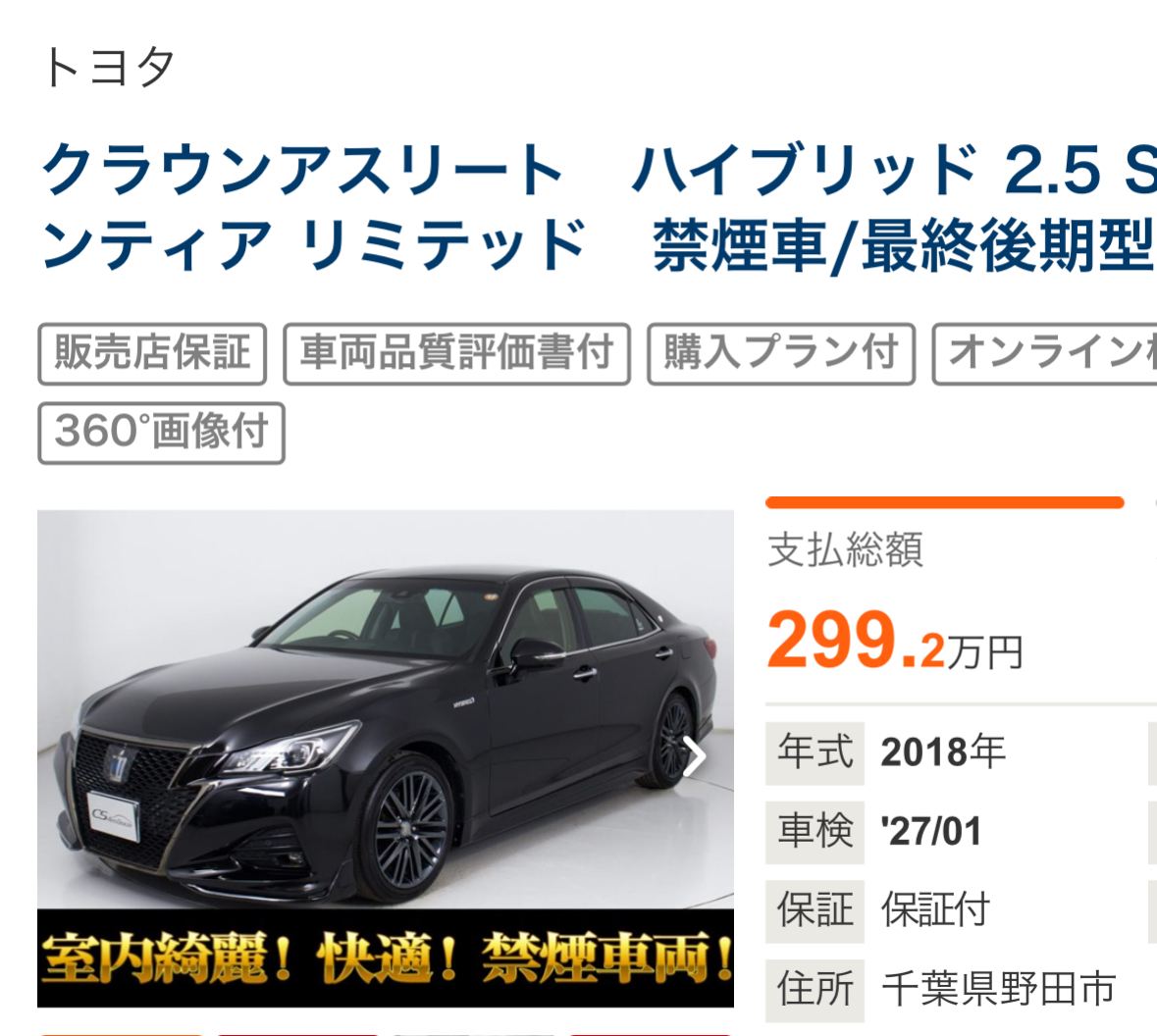The width and height of the screenshot is (1157, 1036).
Task: Click the 支払総額 label
Action: click(x=846, y=549)
